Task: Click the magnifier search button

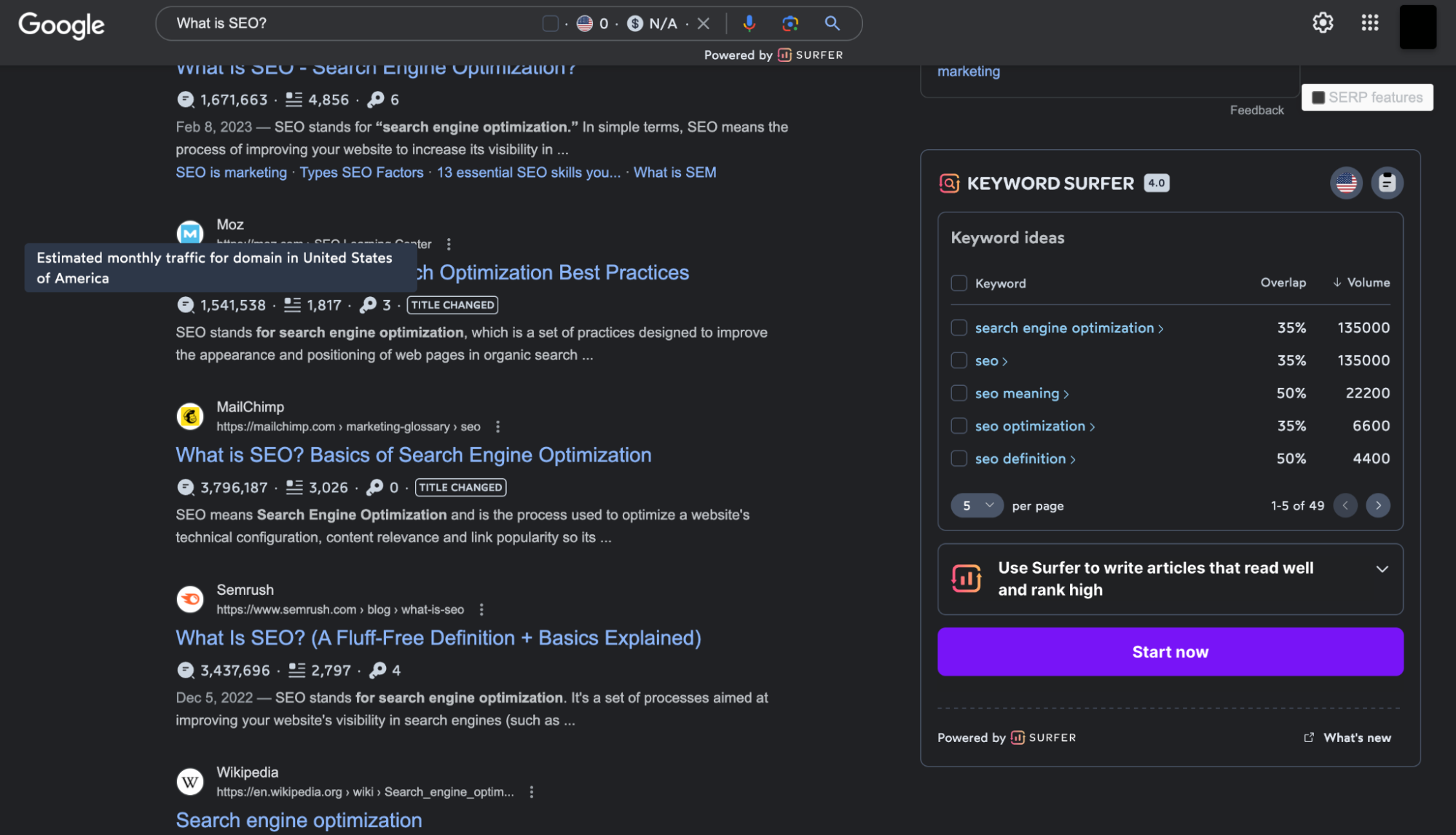Action: (833, 23)
